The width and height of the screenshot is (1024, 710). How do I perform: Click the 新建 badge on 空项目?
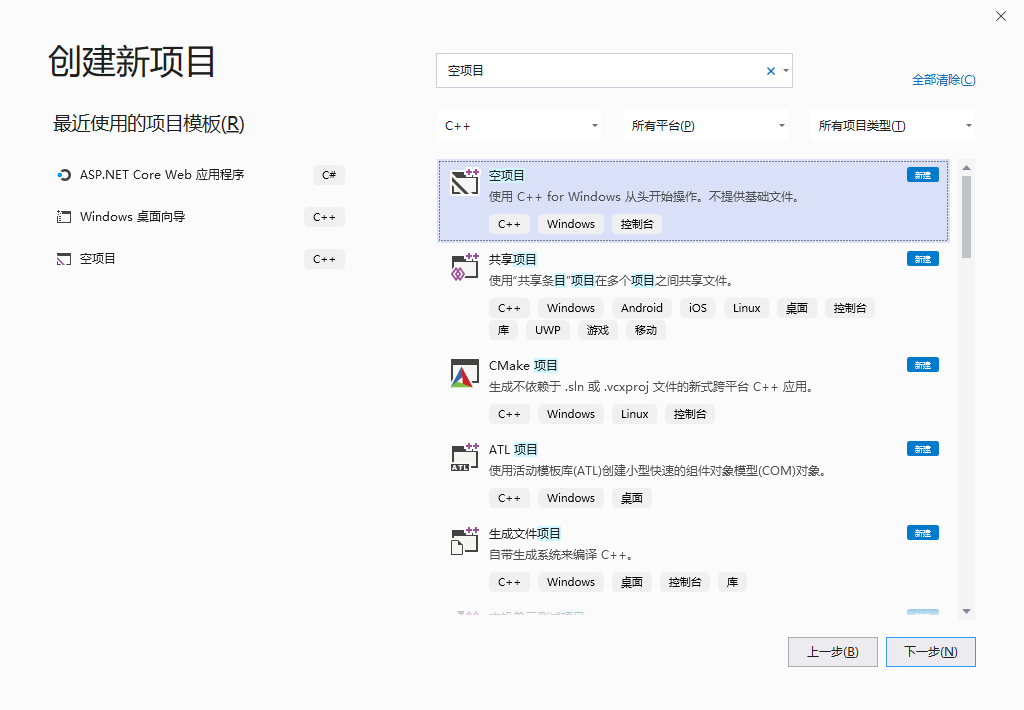point(923,175)
